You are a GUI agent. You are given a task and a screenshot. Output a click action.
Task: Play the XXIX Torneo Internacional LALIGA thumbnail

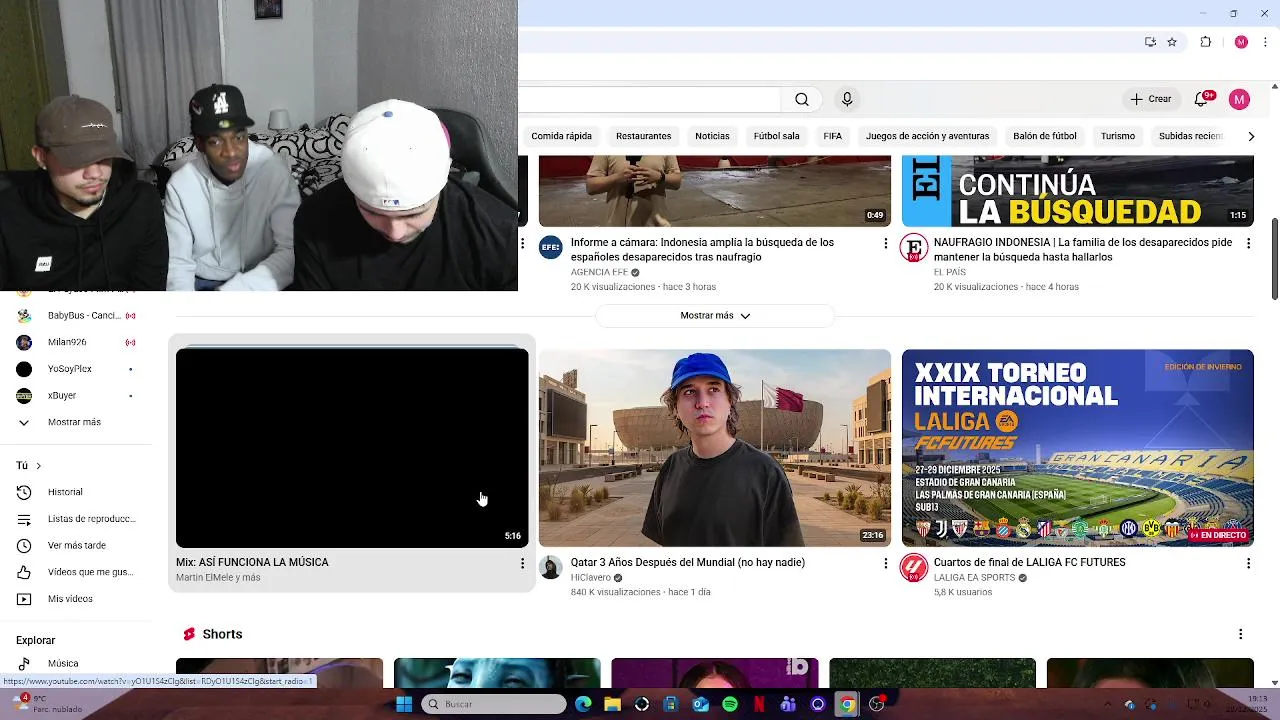[x=1078, y=448]
